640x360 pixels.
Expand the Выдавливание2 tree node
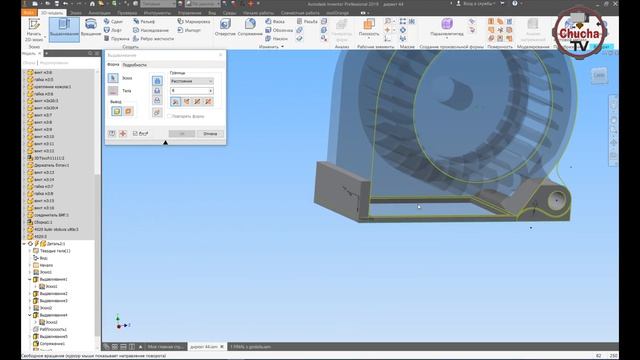(x=30, y=294)
